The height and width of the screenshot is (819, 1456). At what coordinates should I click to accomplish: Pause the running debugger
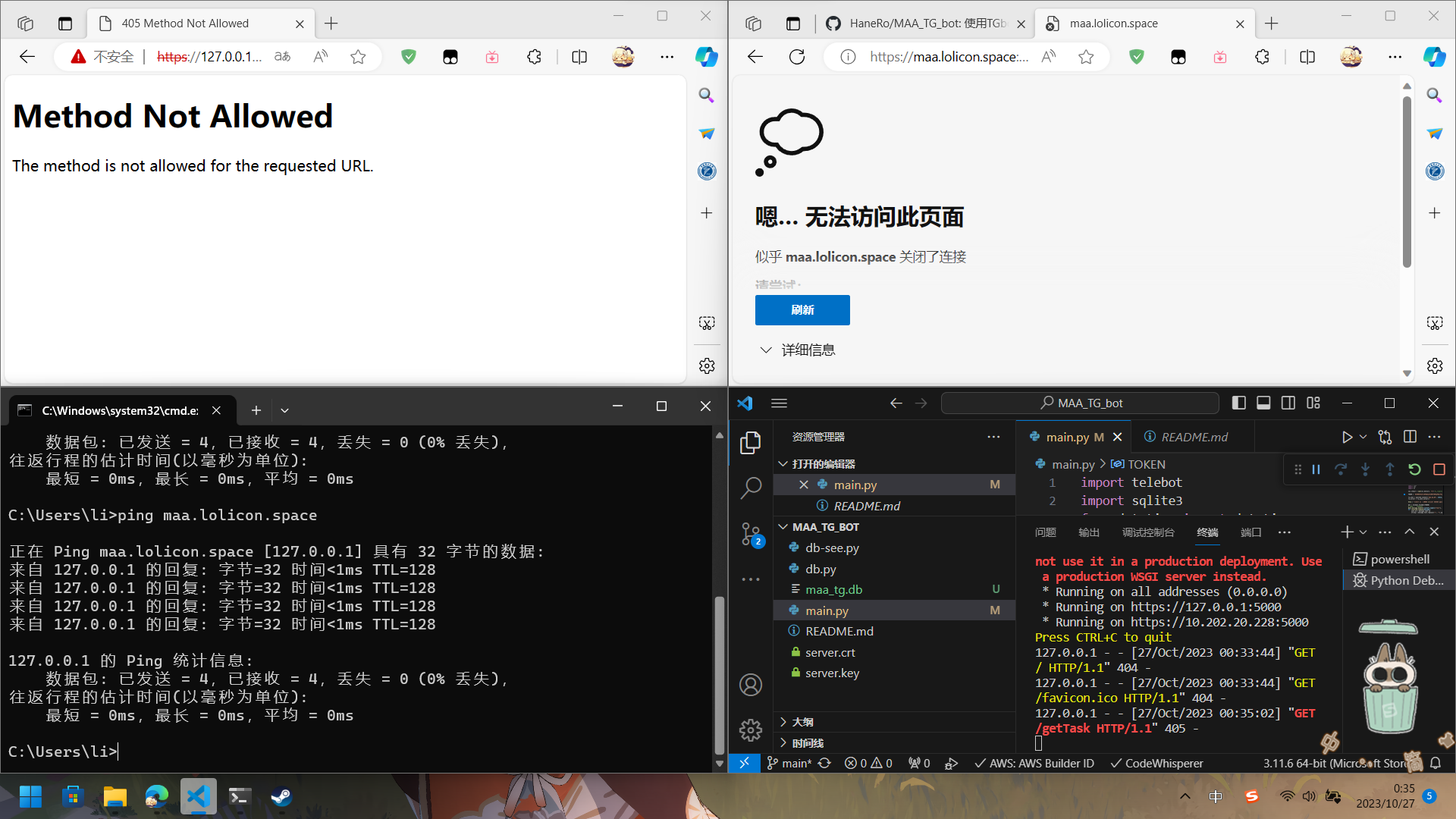click(x=1316, y=469)
